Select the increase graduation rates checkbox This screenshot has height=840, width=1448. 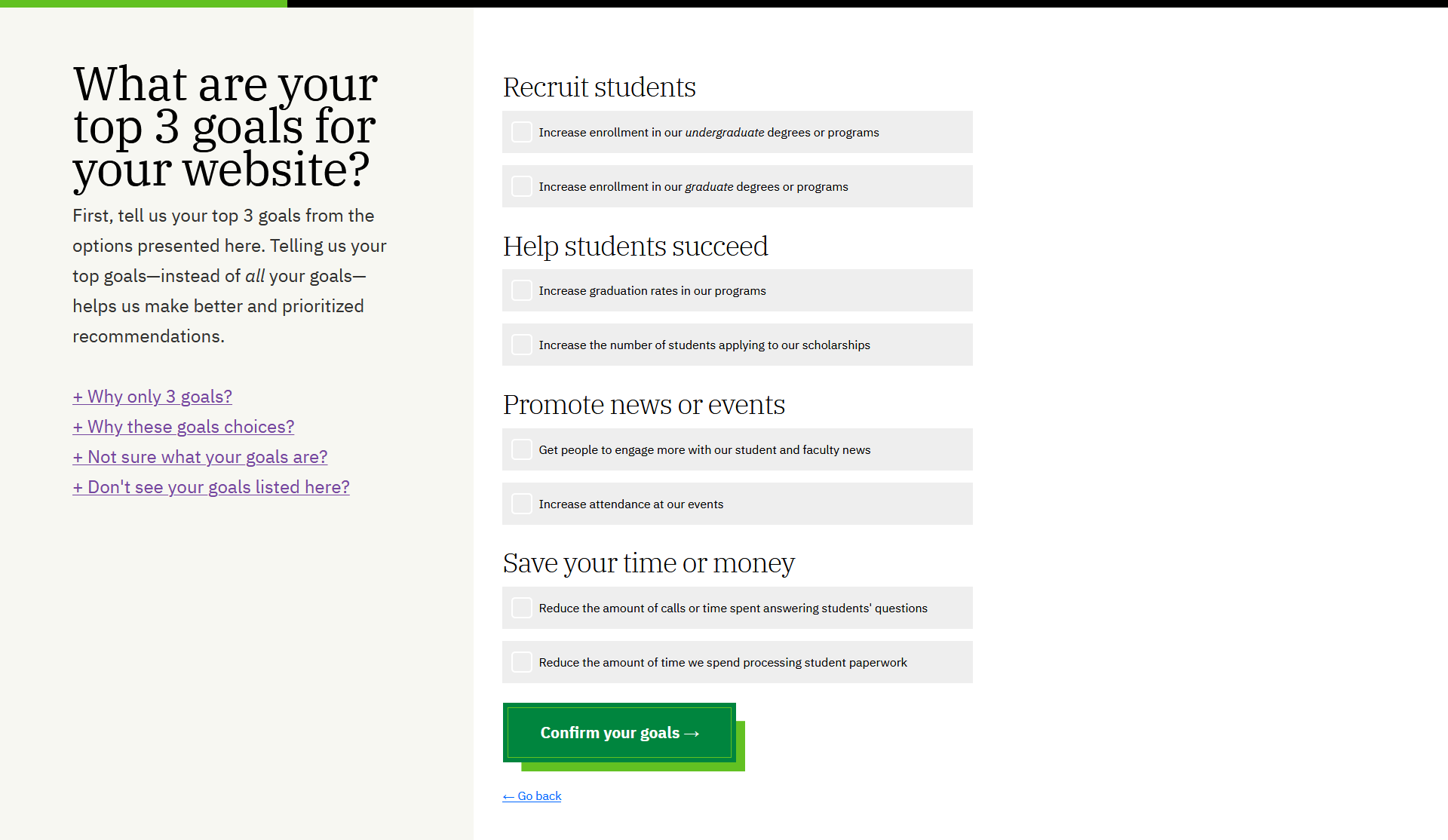pyautogui.click(x=521, y=290)
